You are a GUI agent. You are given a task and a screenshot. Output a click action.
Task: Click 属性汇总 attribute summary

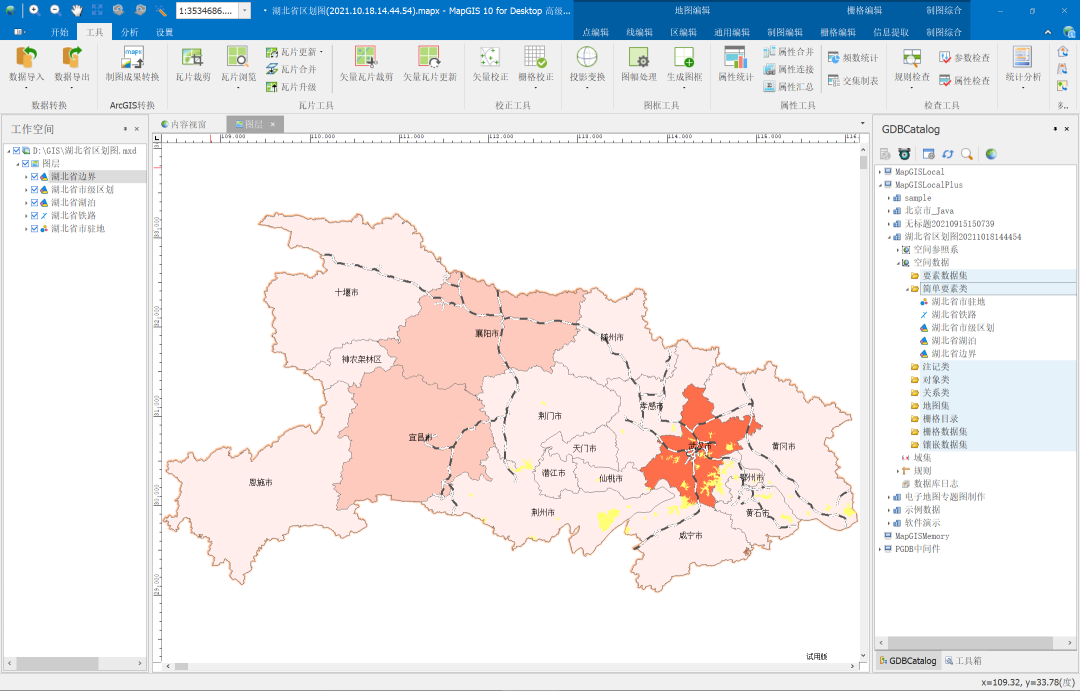coord(789,87)
